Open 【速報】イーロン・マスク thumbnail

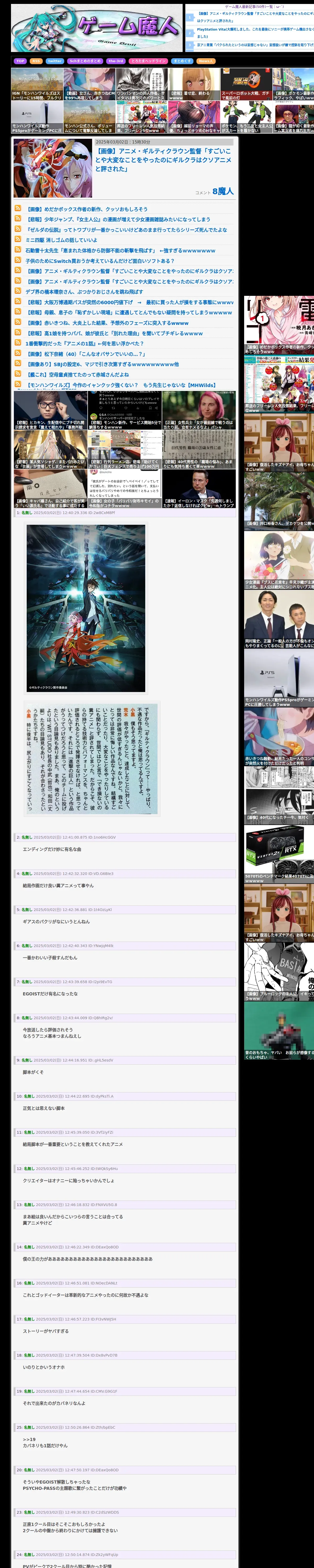(x=199, y=489)
